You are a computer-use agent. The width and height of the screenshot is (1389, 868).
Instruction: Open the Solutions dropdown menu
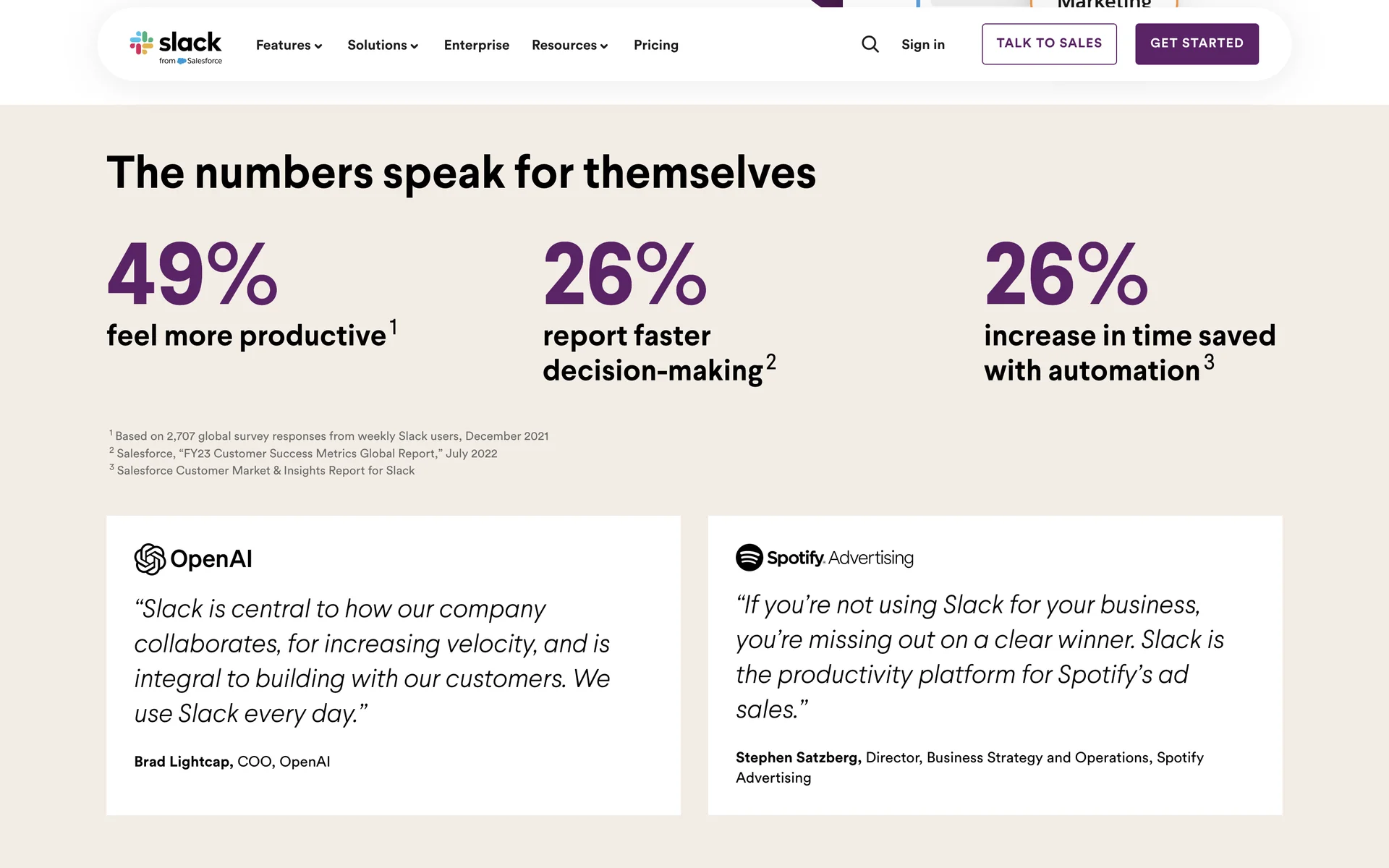[383, 46]
